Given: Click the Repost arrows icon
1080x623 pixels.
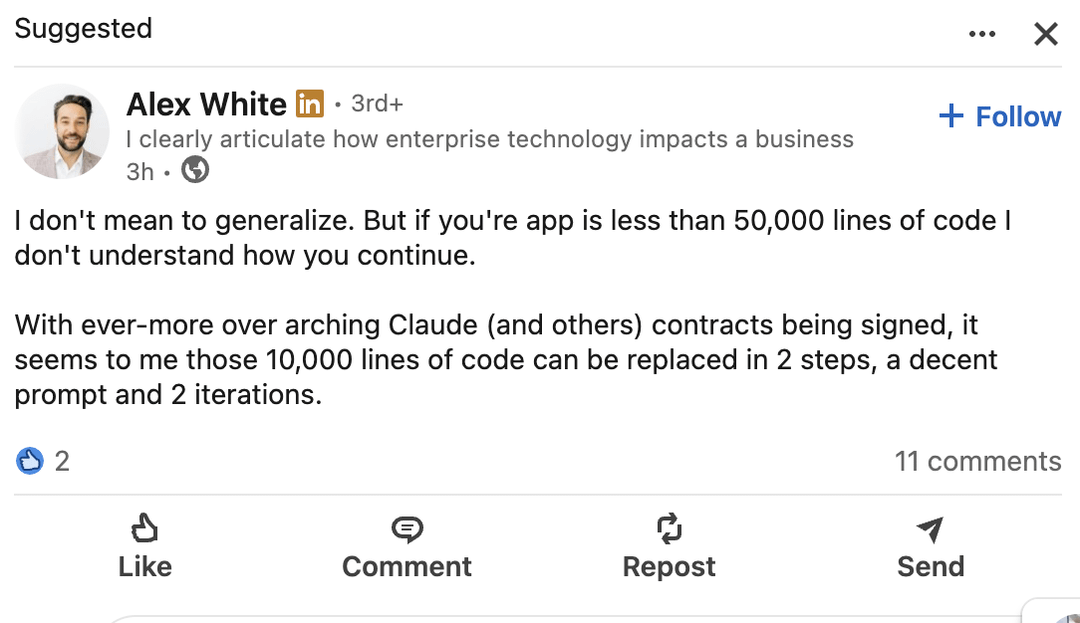Looking at the screenshot, I should pos(668,529).
